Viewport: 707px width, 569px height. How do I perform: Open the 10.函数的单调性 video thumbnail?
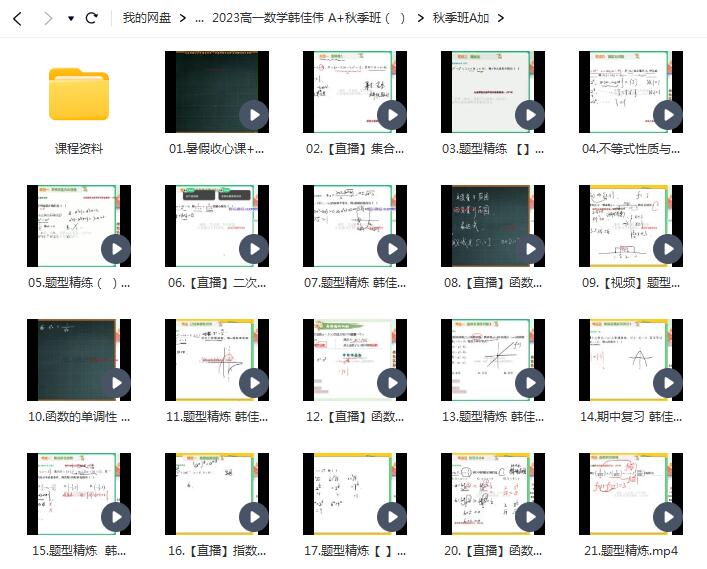point(72,360)
